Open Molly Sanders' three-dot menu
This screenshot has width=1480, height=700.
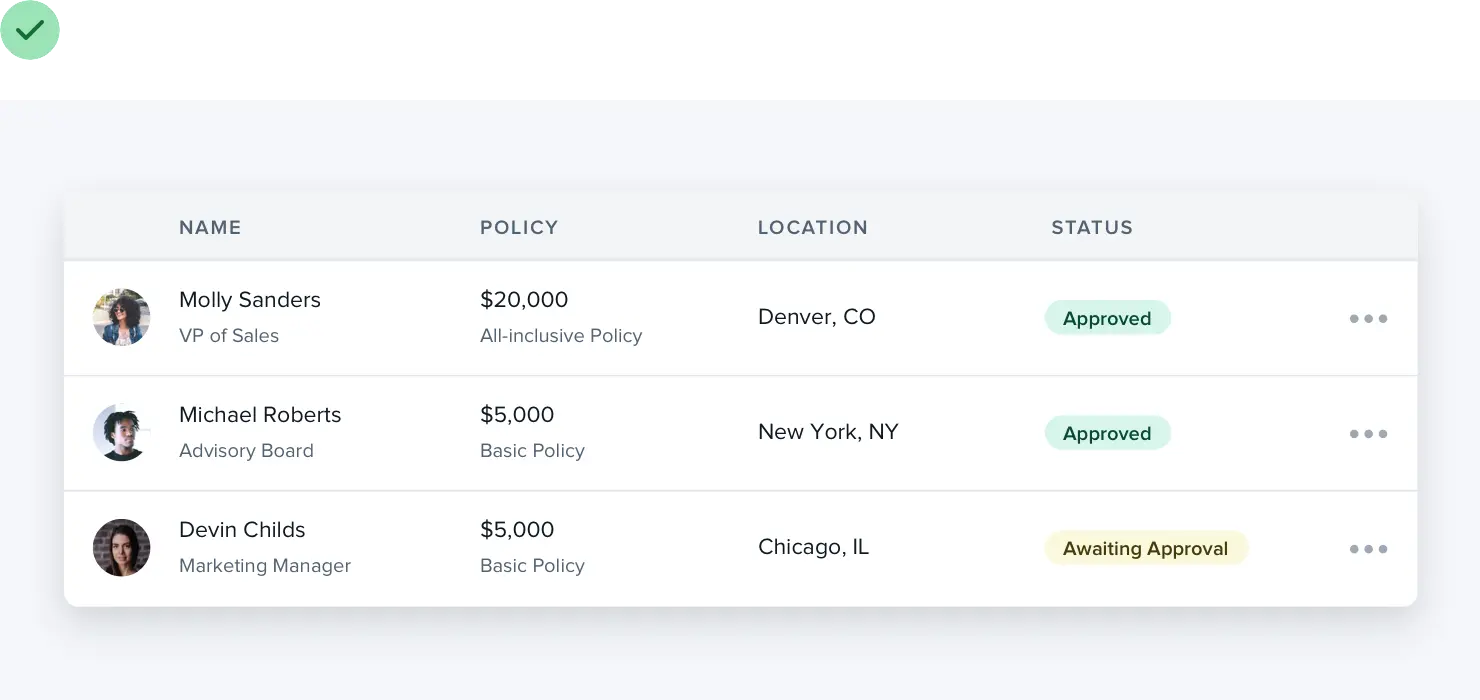tap(1368, 319)
